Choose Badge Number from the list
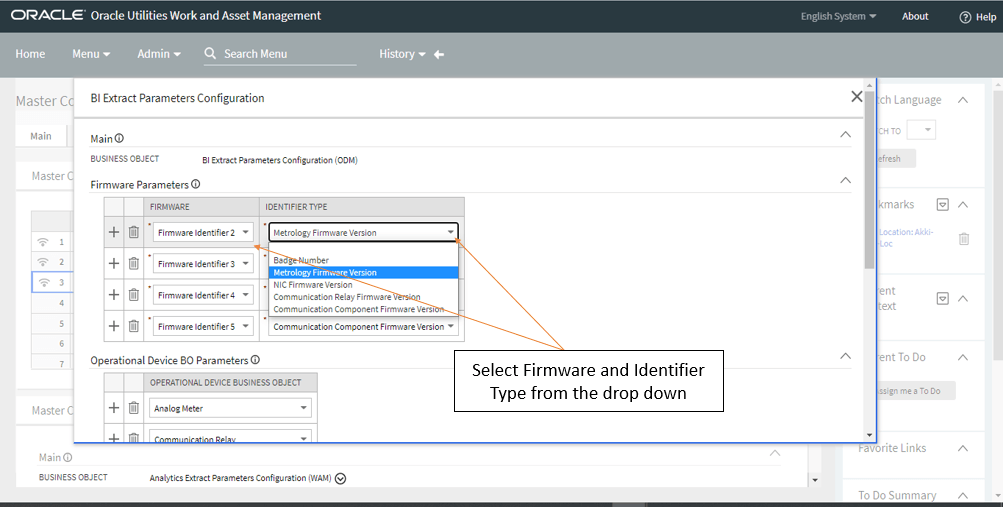Screen dimensions: 1005x508 pos(363,260)
